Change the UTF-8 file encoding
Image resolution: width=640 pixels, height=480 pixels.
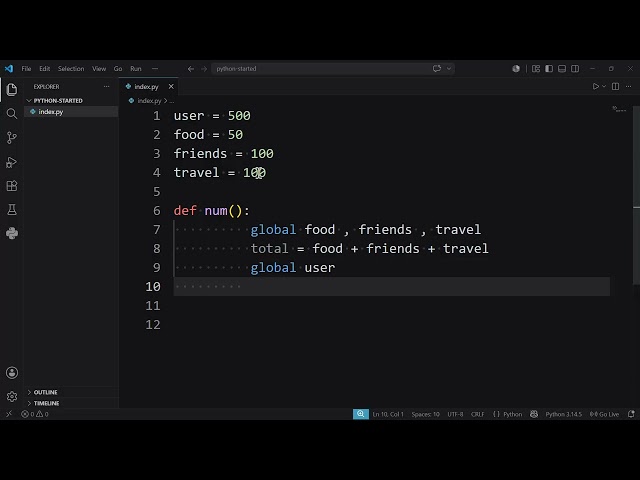(x=455, y=414)
